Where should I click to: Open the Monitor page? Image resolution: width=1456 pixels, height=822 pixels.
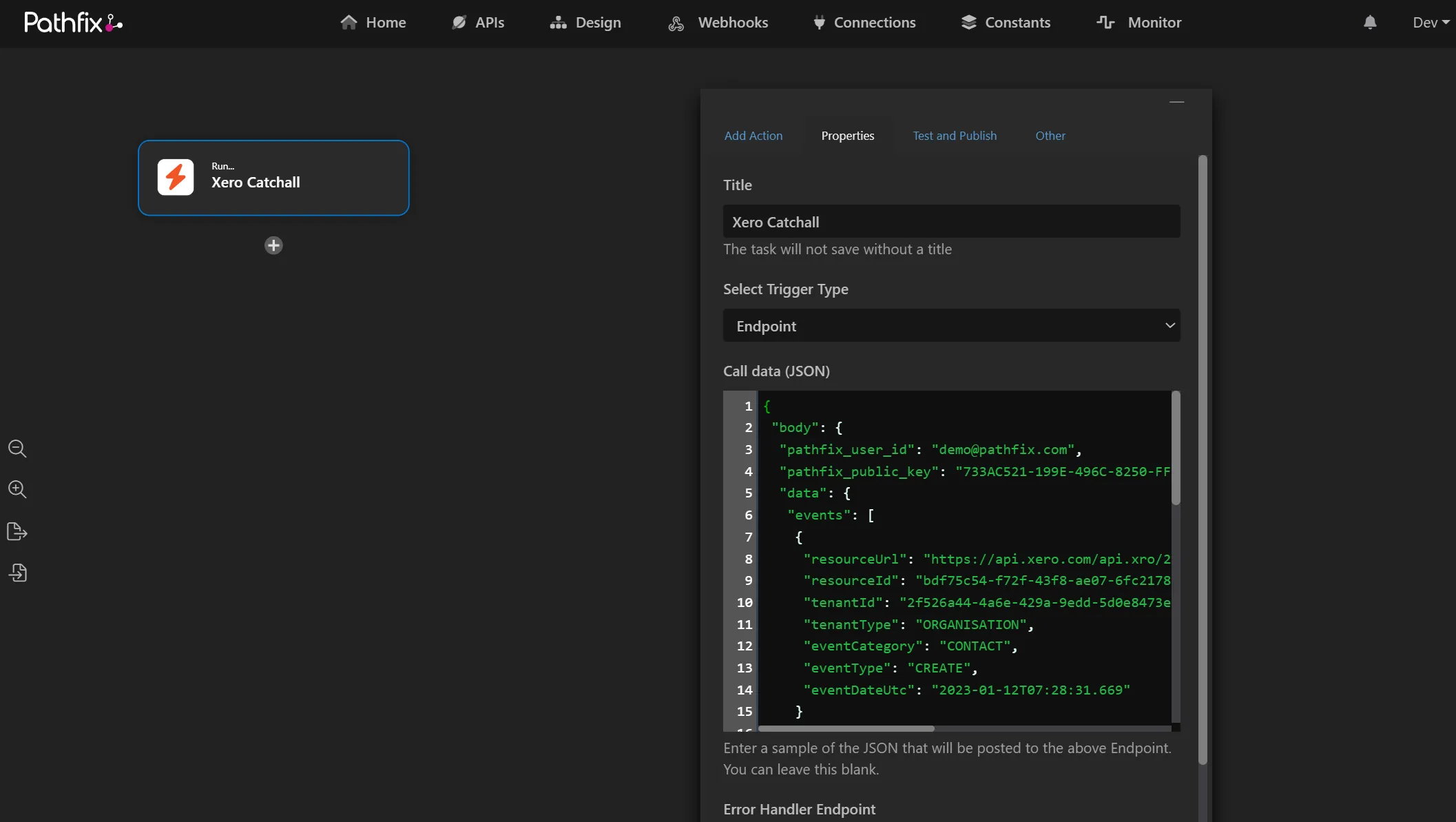(1139, 23)
